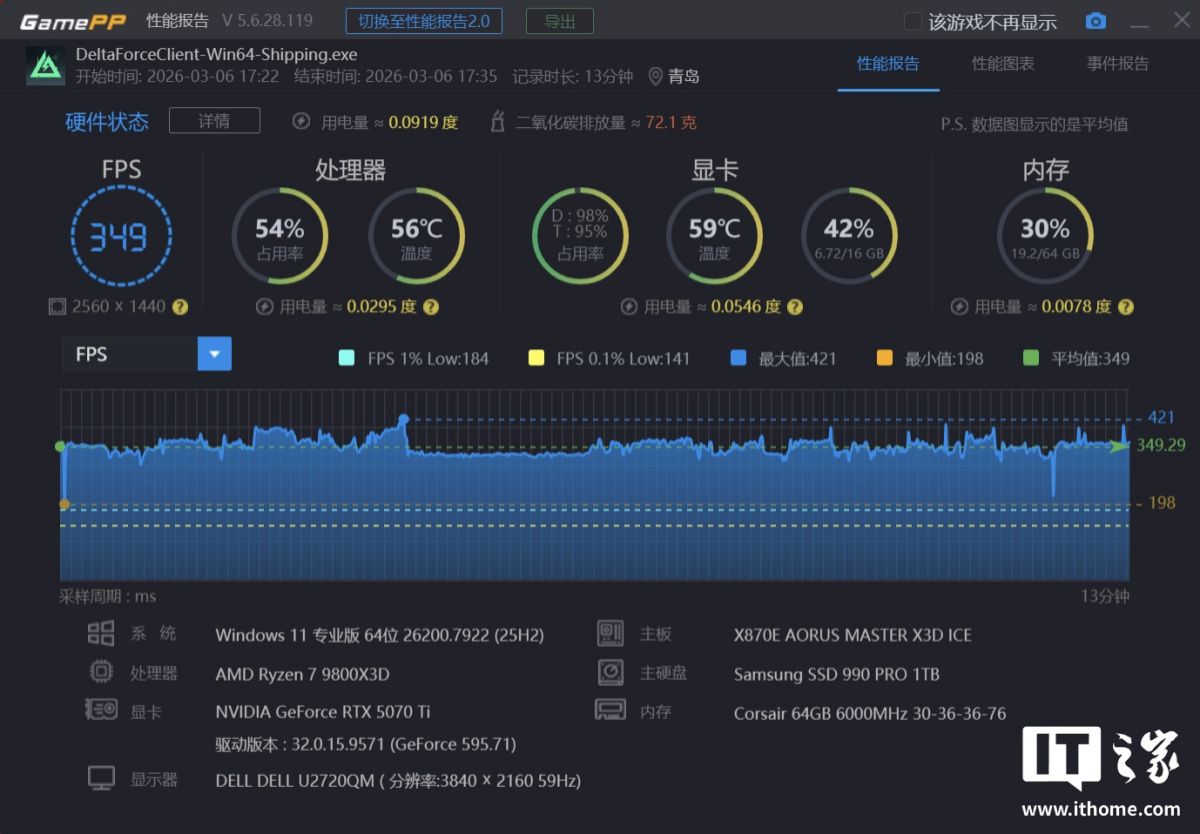
Task: Click help icon beside GPU power 0.0546 度
Action: (x=793, y=307)
